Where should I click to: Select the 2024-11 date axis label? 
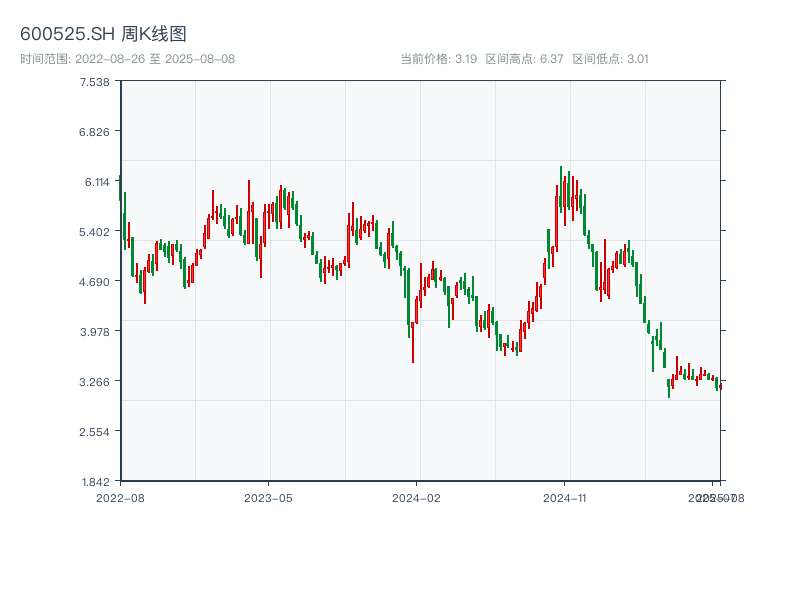coord(564,497)
